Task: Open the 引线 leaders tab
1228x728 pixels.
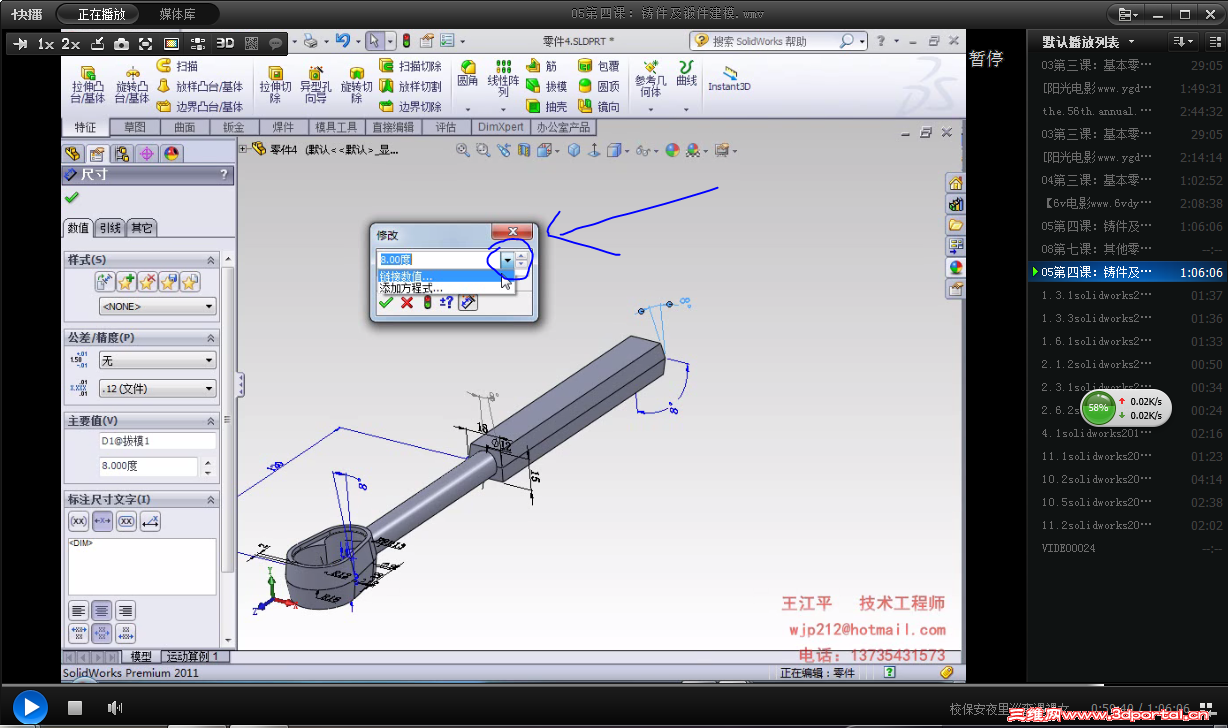Action: pos(110,228)
